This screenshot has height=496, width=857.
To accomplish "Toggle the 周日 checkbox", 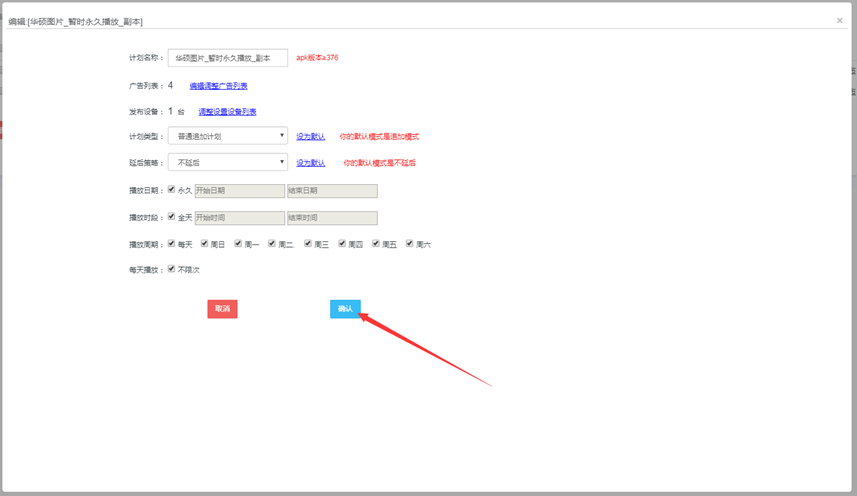I will (205, 243).
